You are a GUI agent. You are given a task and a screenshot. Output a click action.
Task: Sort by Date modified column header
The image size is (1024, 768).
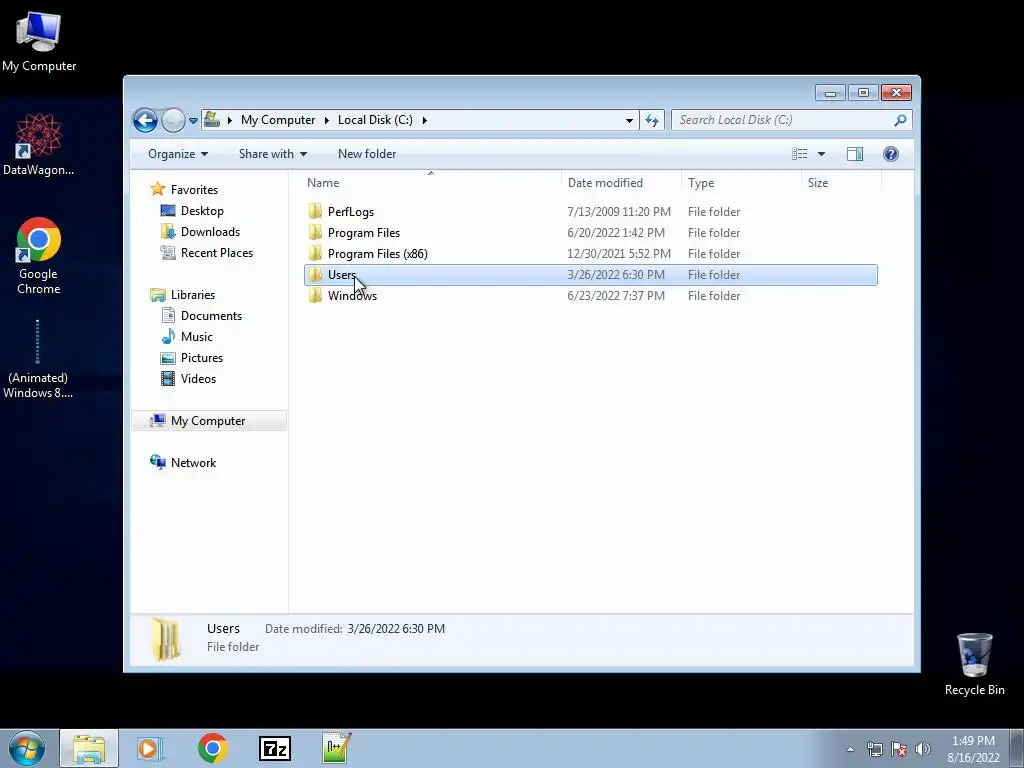621,183
